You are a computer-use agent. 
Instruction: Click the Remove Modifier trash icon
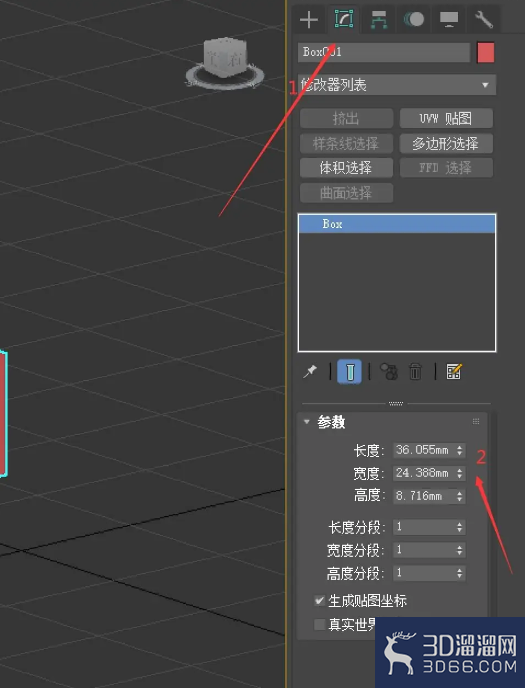(415, 372)
